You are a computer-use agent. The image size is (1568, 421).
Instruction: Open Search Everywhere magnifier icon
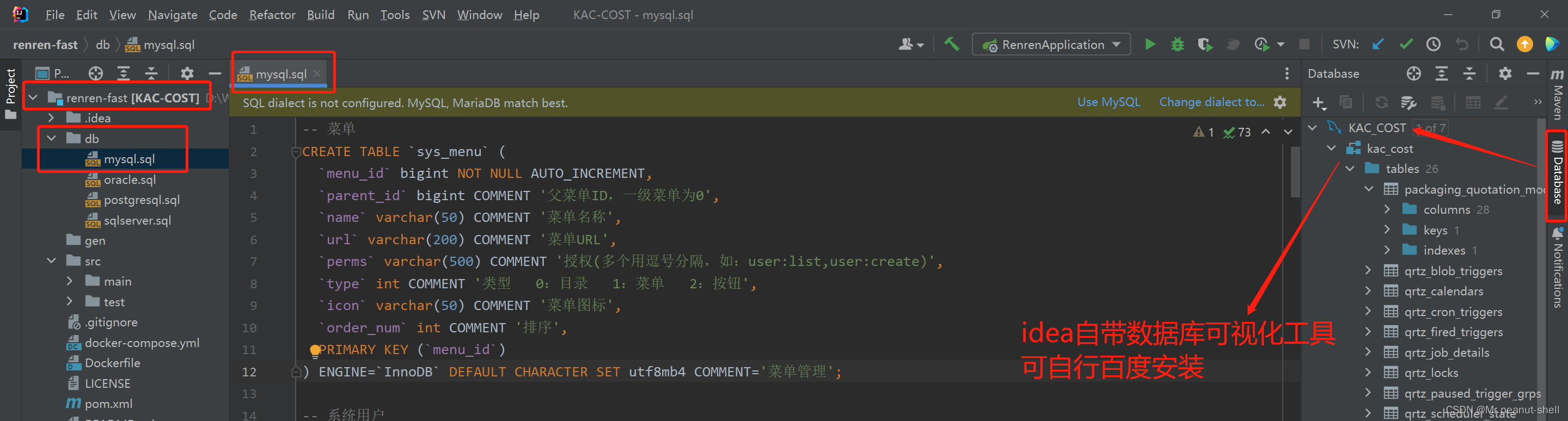coord(1497,45)
